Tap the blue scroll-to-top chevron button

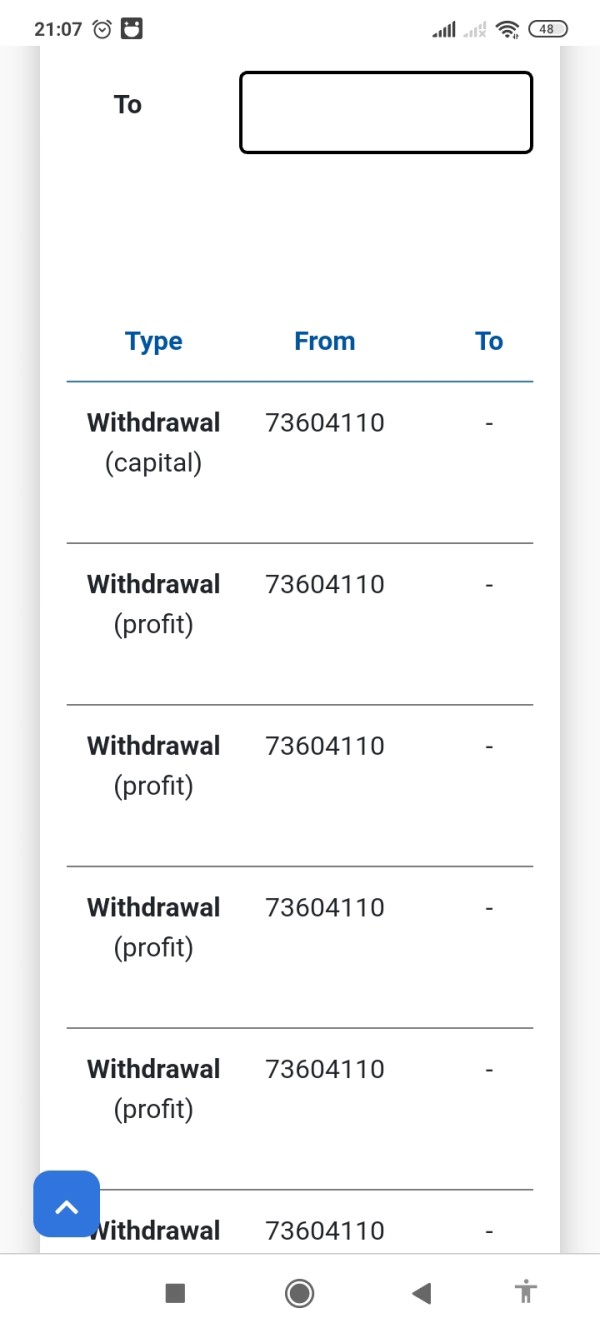(66, 1204)
